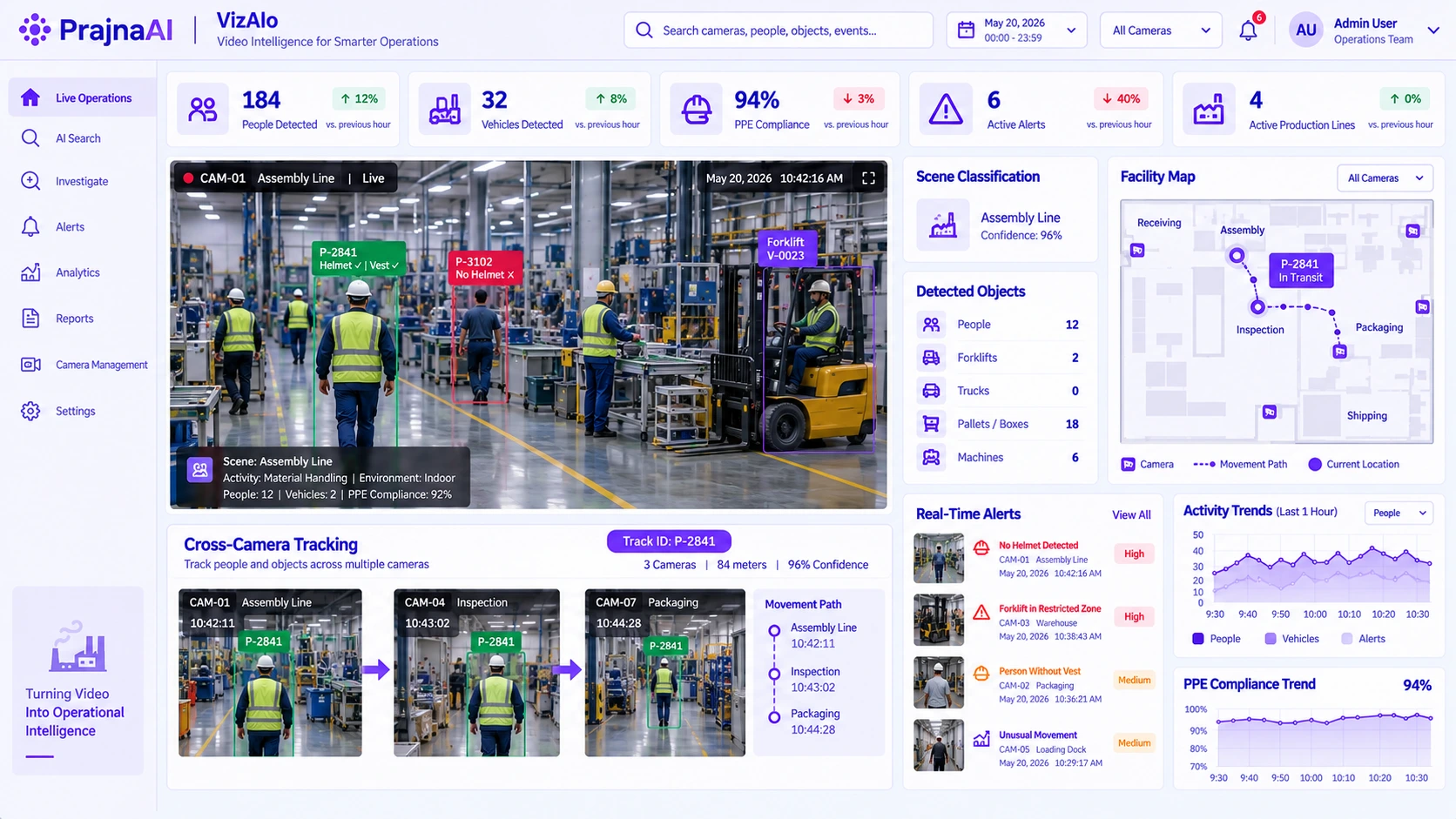Click the Settings gear icon

pyautogui.click(x=30, y=411)
